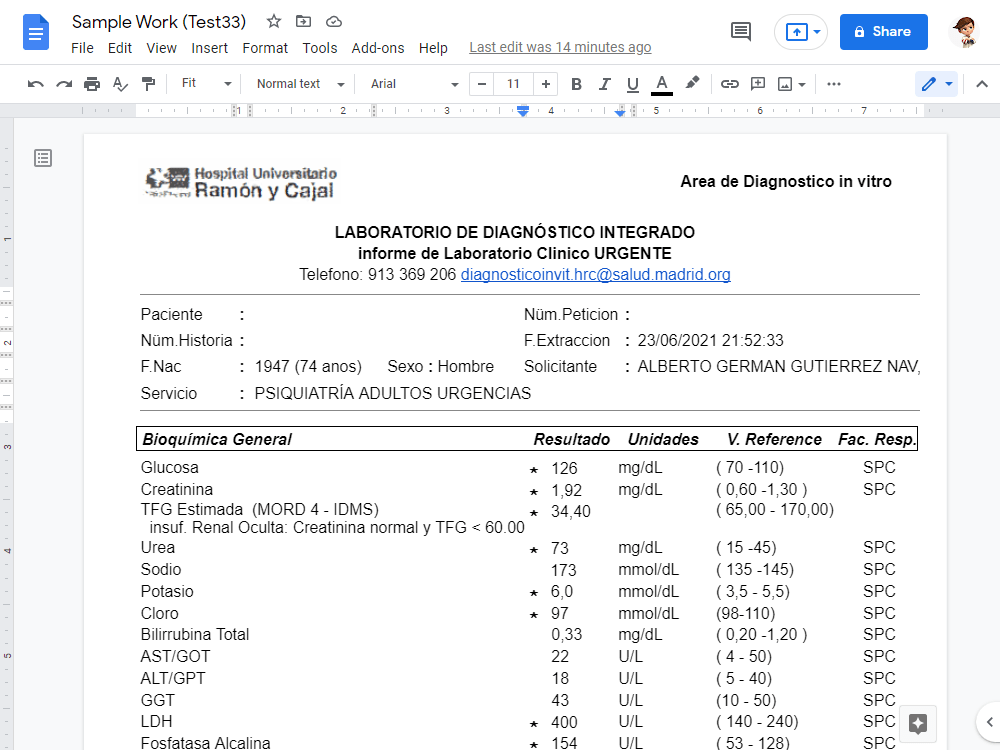Click the Sodio reference range (135-145)
Screen dimensions: 1000x750
[755, 570]
